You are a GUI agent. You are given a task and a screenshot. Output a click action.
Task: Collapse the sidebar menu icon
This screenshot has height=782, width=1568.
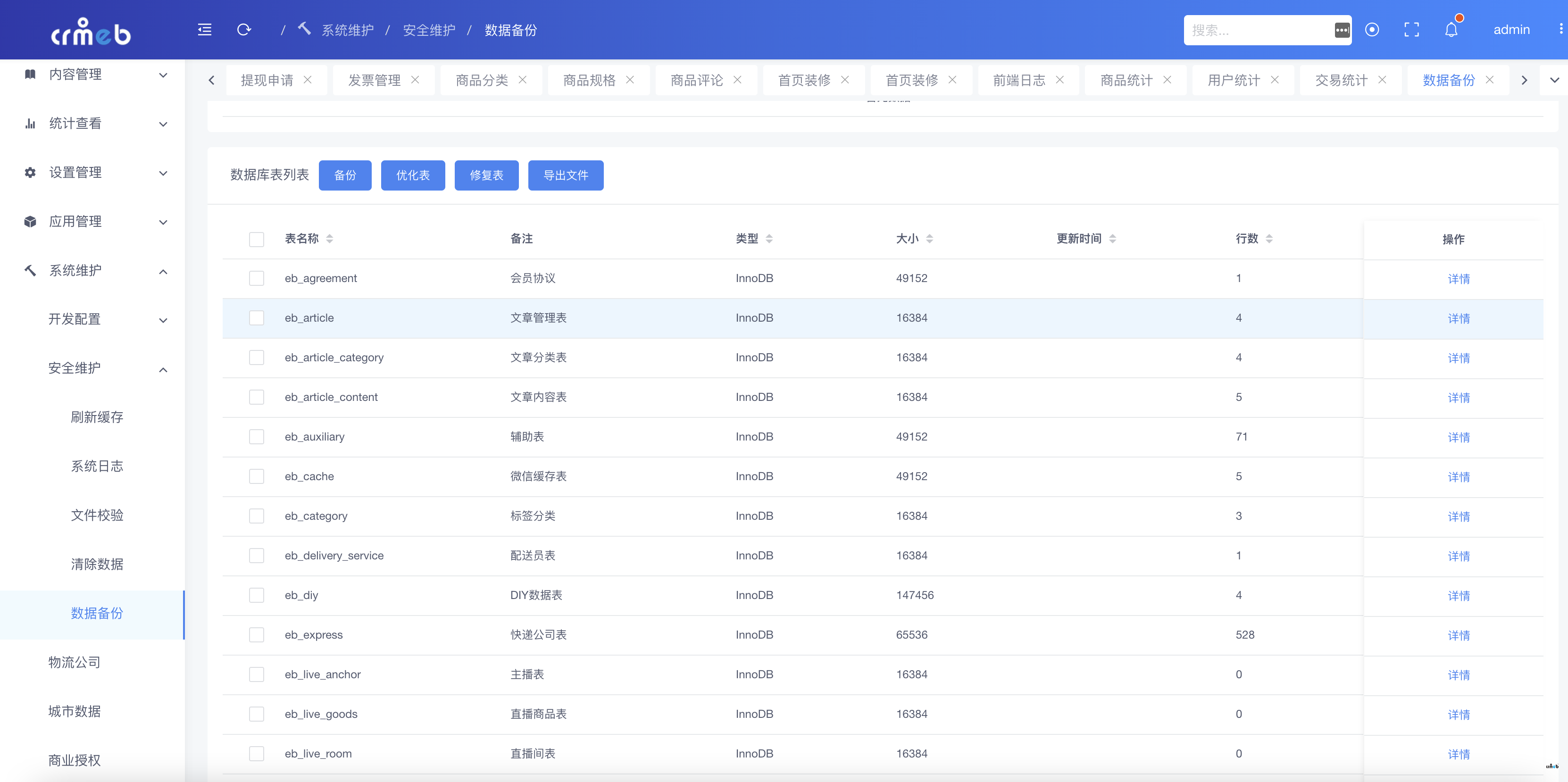tap(205, 30)
